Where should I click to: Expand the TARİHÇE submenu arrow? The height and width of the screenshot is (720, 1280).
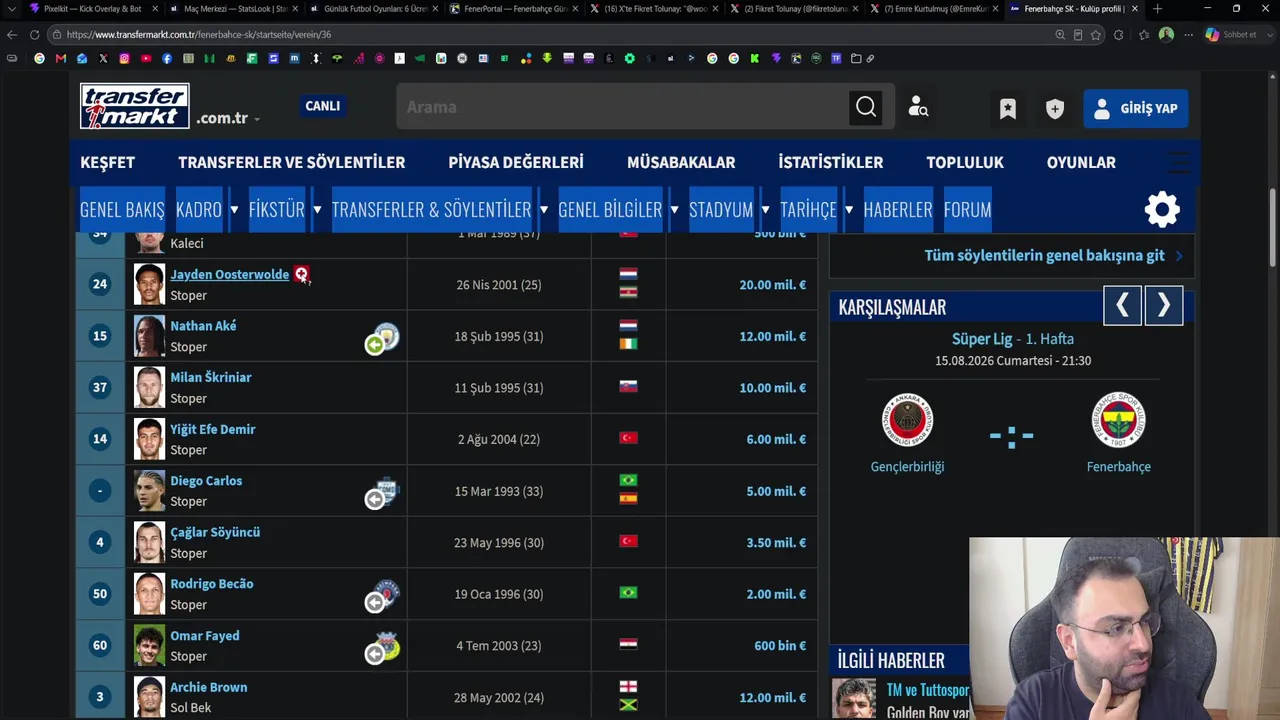coord(848,210)
